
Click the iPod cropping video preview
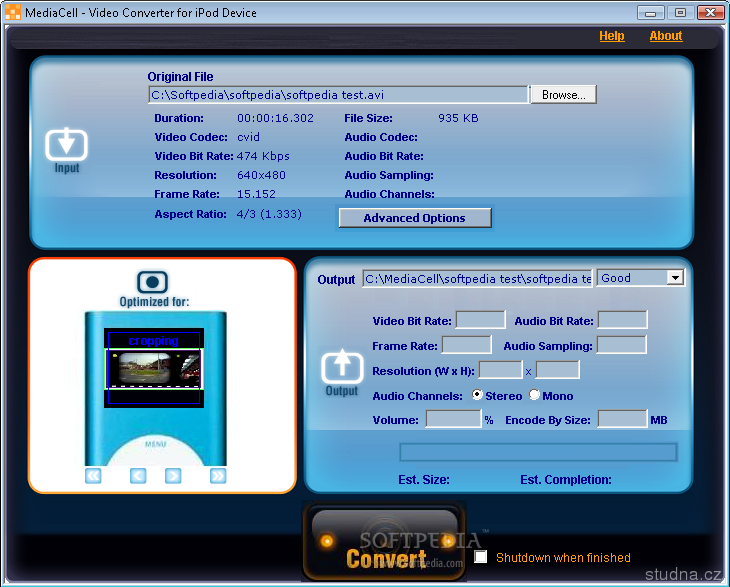(x=154, y=368)
